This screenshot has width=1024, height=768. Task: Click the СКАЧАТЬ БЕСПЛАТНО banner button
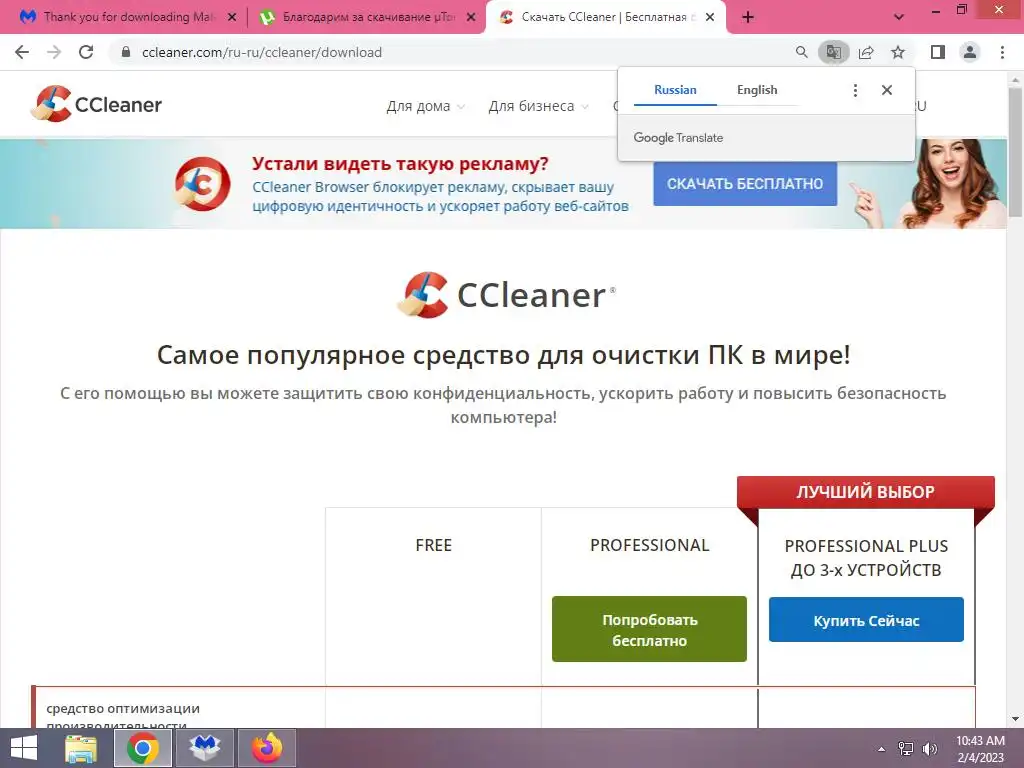[745, 184]
